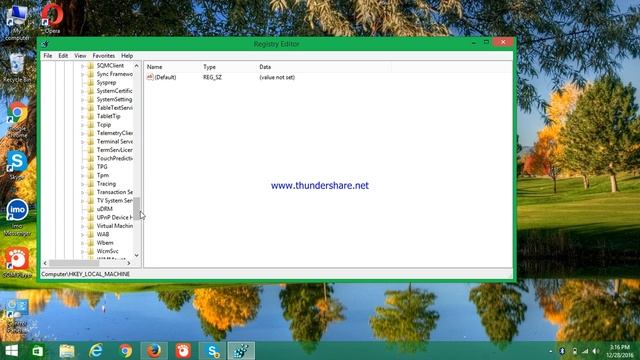Open the Google Chrome desktop shortcut
The height and width of the screenshot is (360, 640).
coord(17,120)
